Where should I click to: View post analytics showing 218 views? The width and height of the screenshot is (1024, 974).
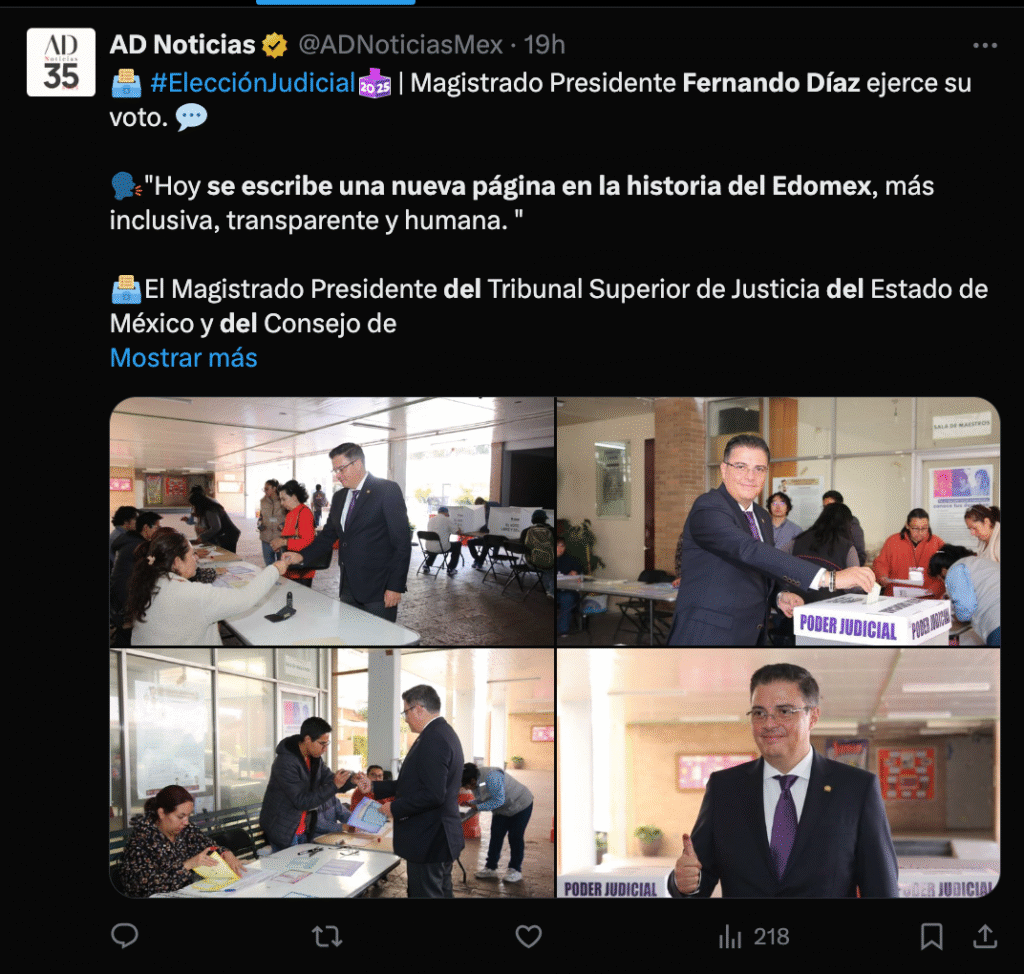tap(754, 937)
